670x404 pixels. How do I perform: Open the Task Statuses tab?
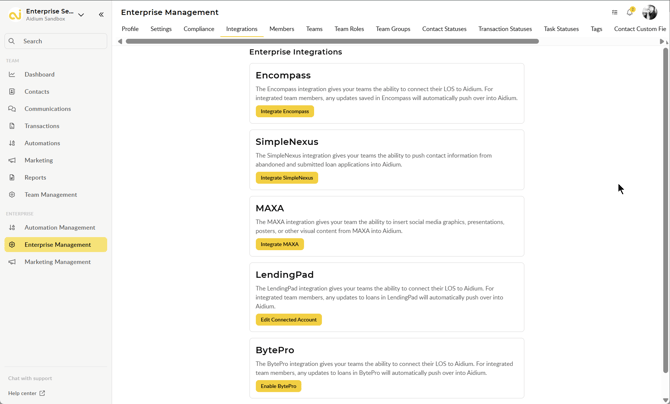point(561,29)
